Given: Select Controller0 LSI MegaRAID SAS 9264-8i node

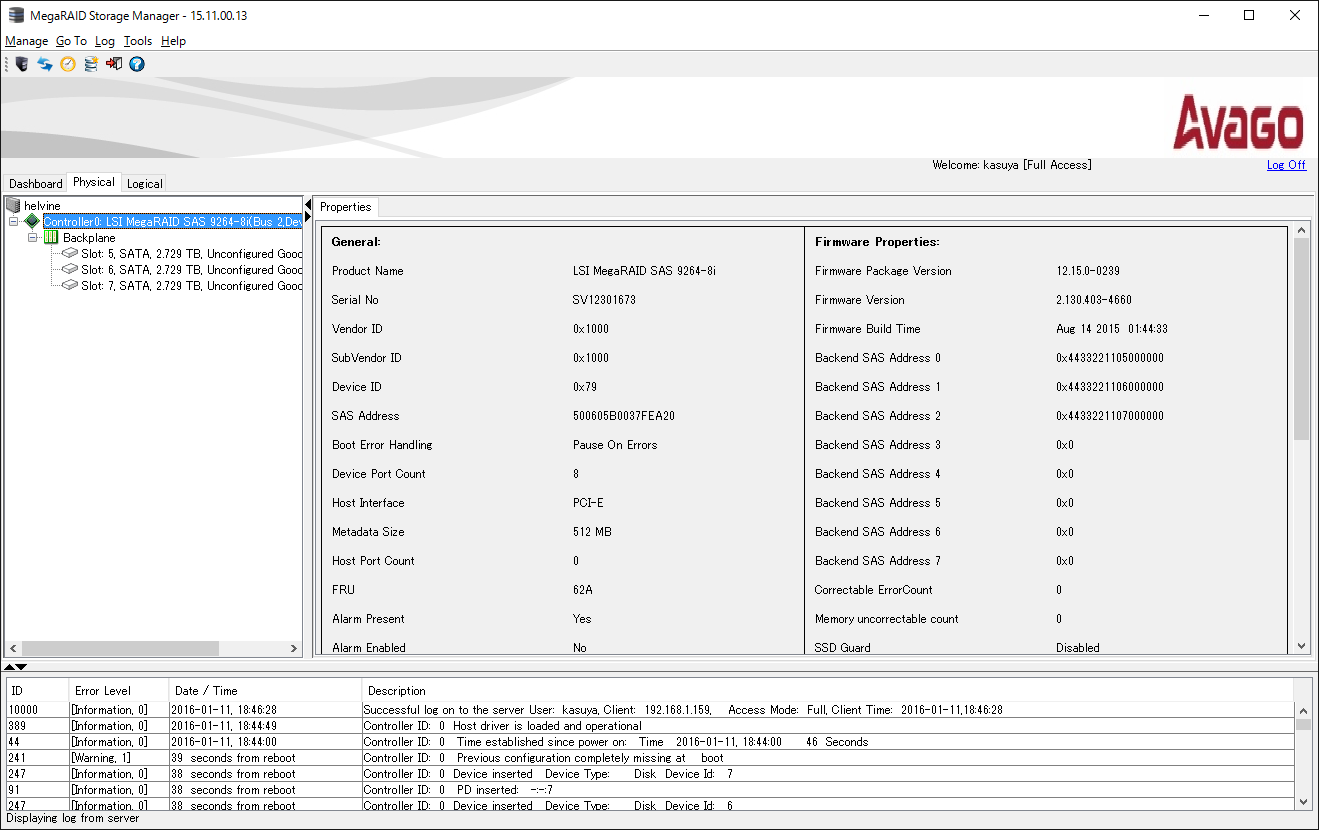Looking at the screenshot, I should click(x=172, y=222).
